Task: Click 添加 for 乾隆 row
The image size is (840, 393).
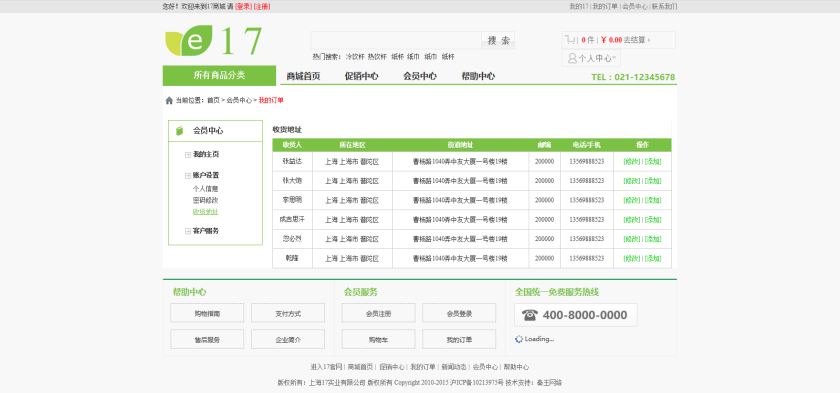Action: click(652, 259)
